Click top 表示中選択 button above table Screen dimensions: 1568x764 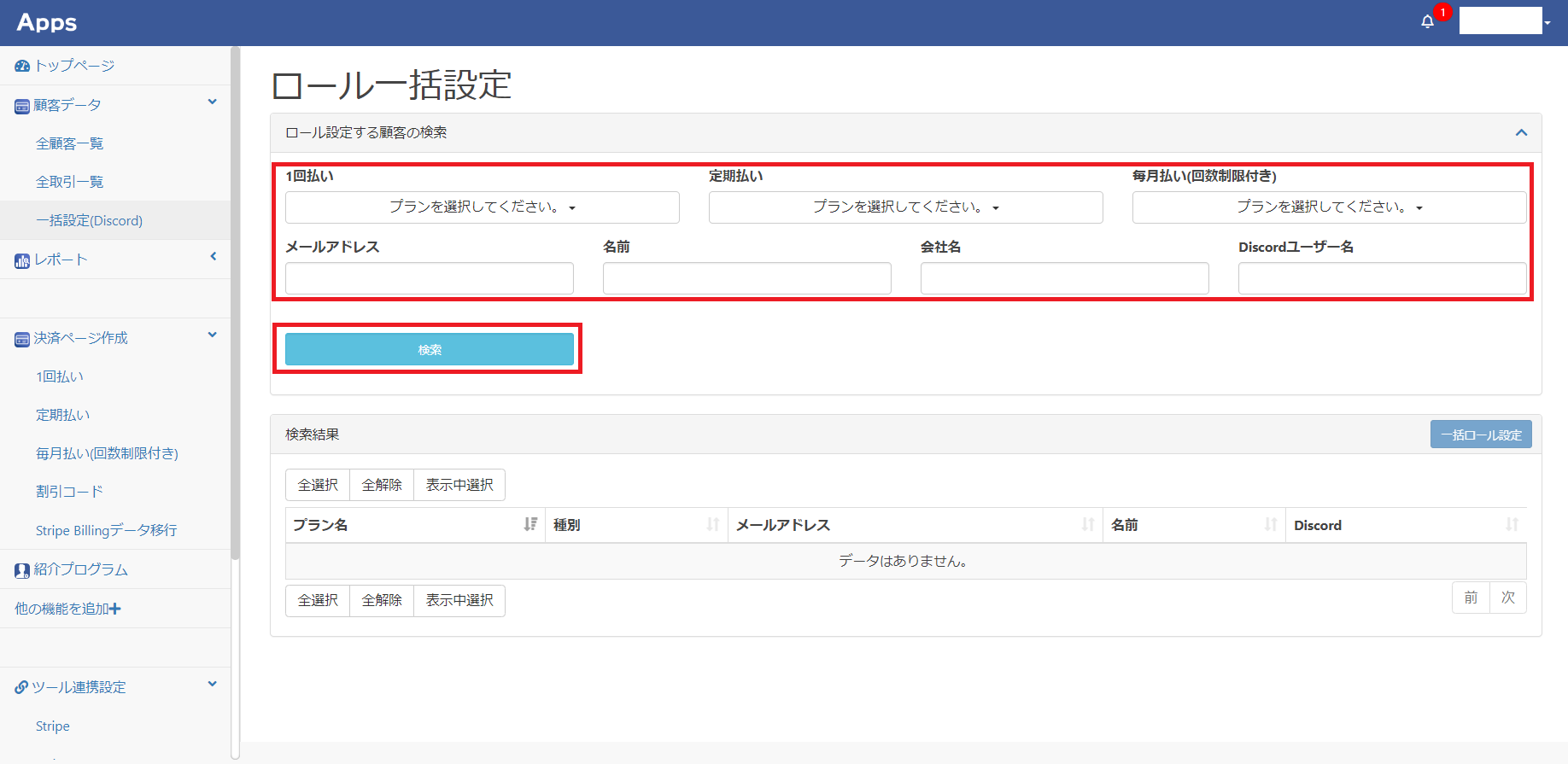tap(459, 485)
